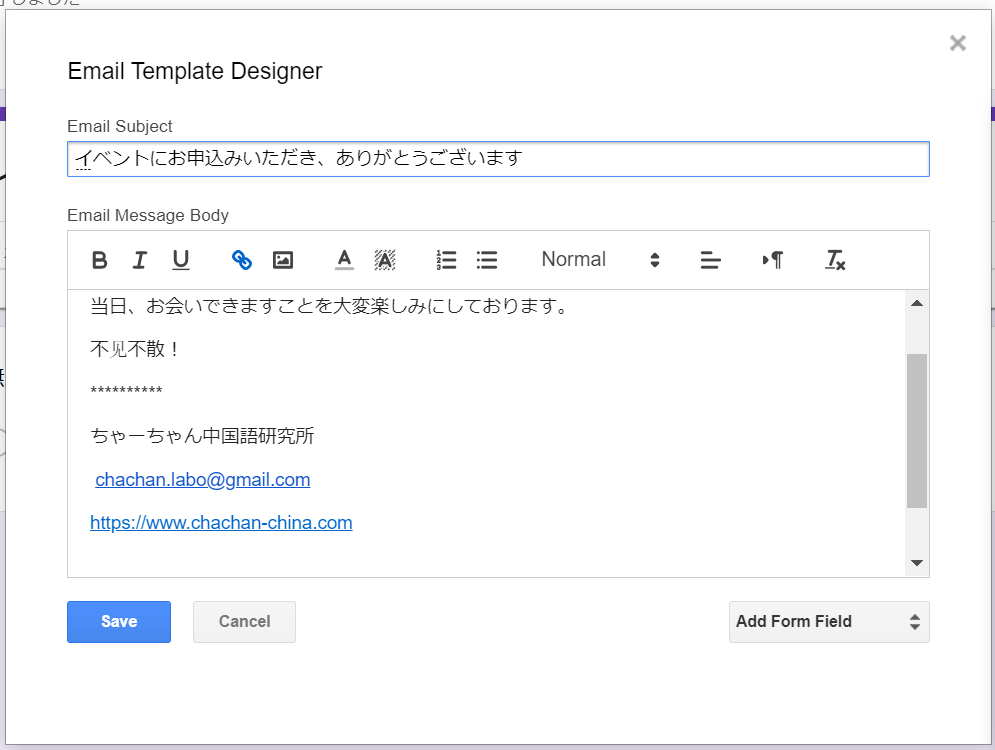Toggle underline formatting
The image size is (995, 750).
pyautogui.click(x=181, y=260)
